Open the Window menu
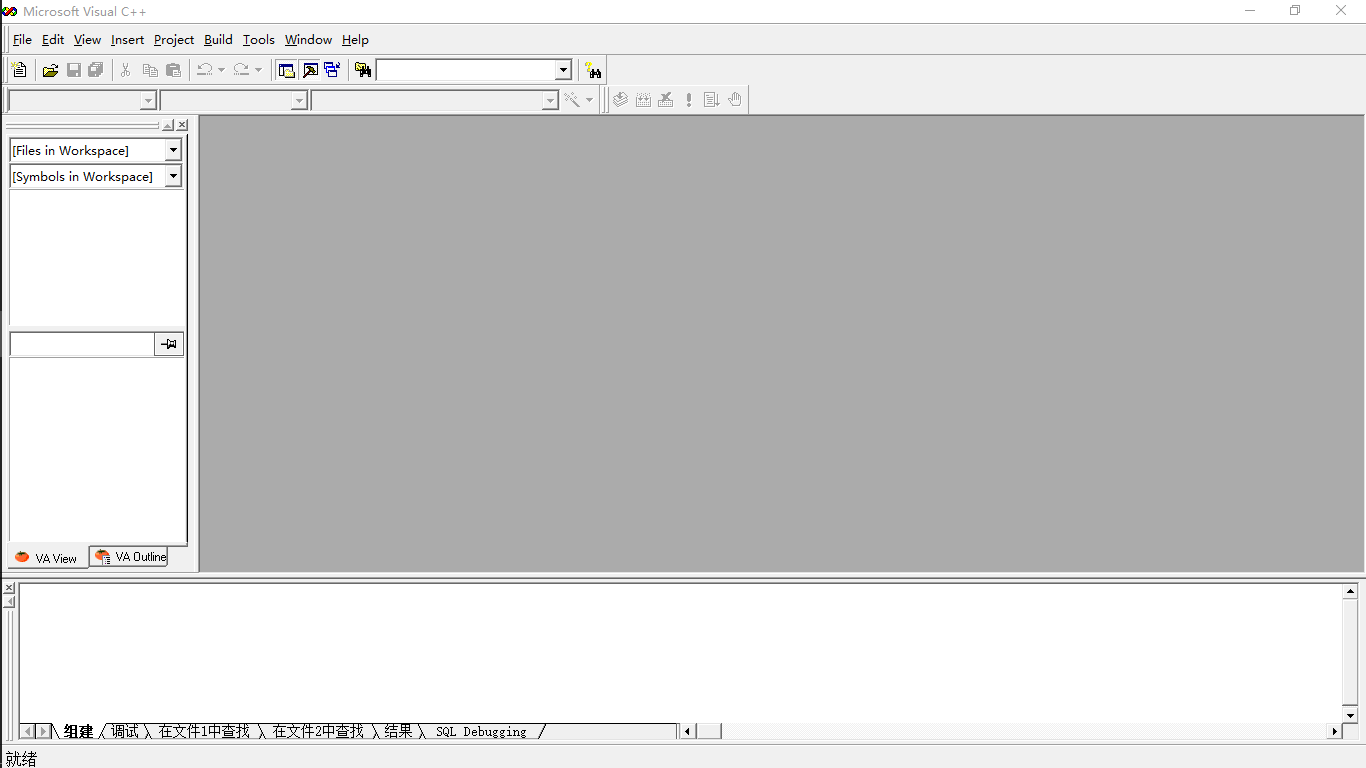This screenshot has height=768, width=1366. [308, 40]
